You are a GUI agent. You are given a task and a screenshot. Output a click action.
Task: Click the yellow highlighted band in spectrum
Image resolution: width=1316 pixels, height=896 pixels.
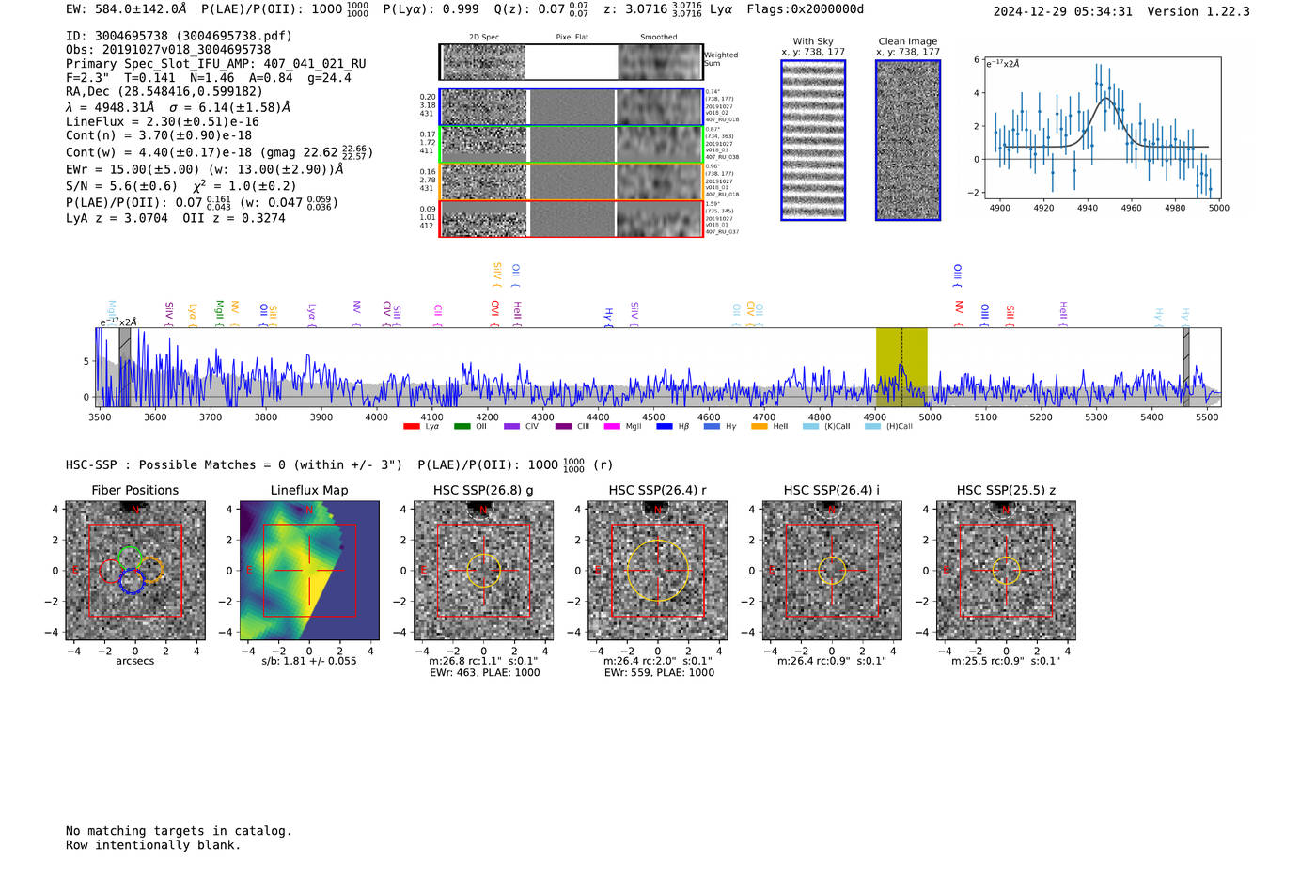tap(901, 367)
